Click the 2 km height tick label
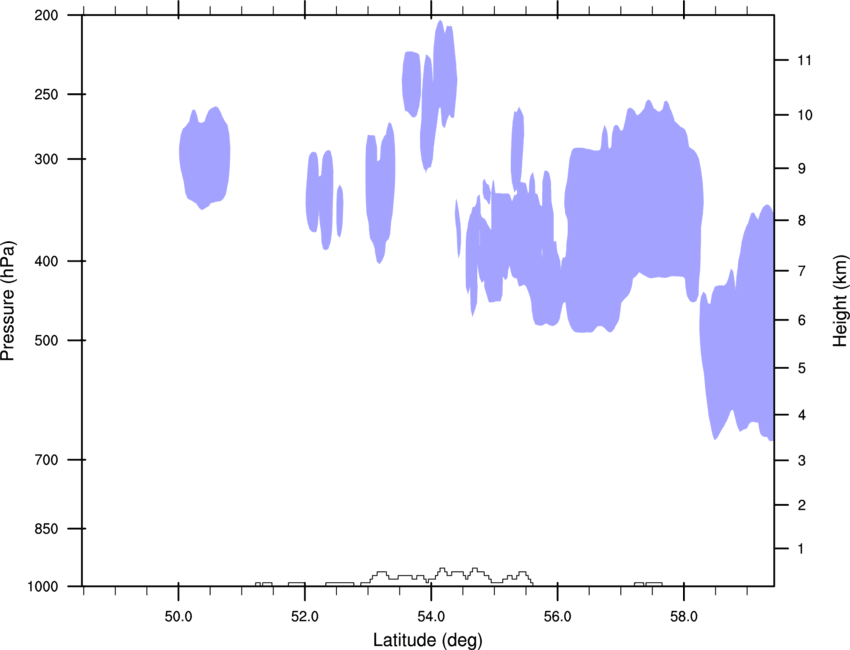Screen dimensions: 850x650 point(802,505)
